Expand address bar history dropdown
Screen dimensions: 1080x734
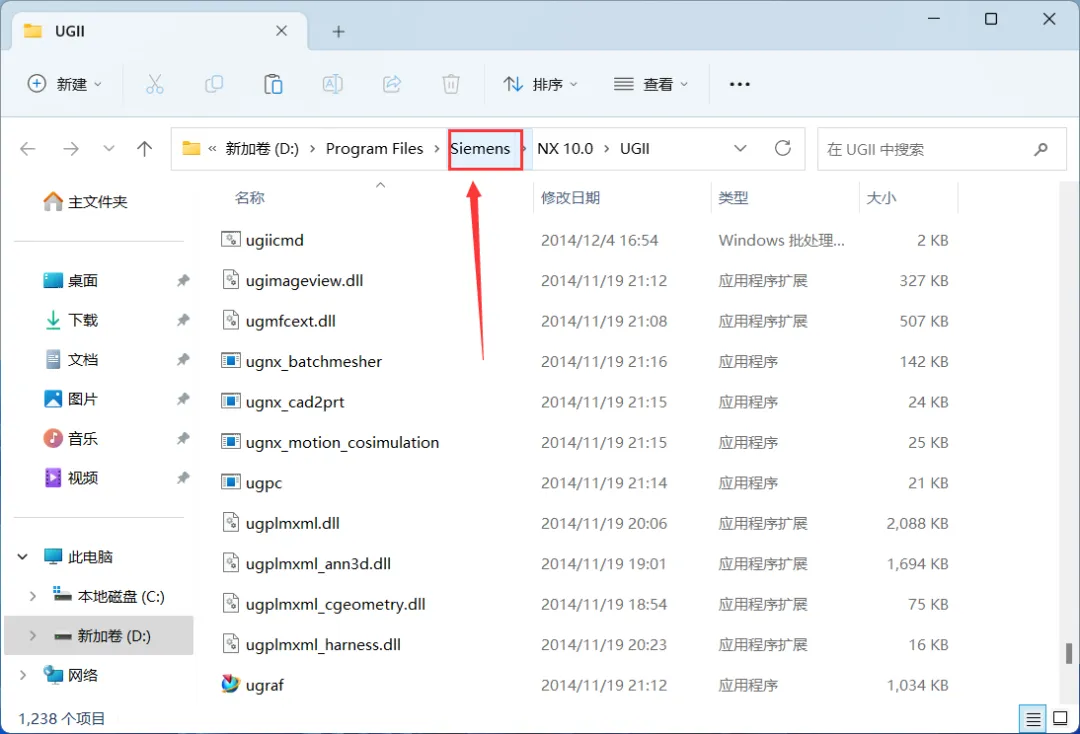pyautogui.click(x=740, y=149)
